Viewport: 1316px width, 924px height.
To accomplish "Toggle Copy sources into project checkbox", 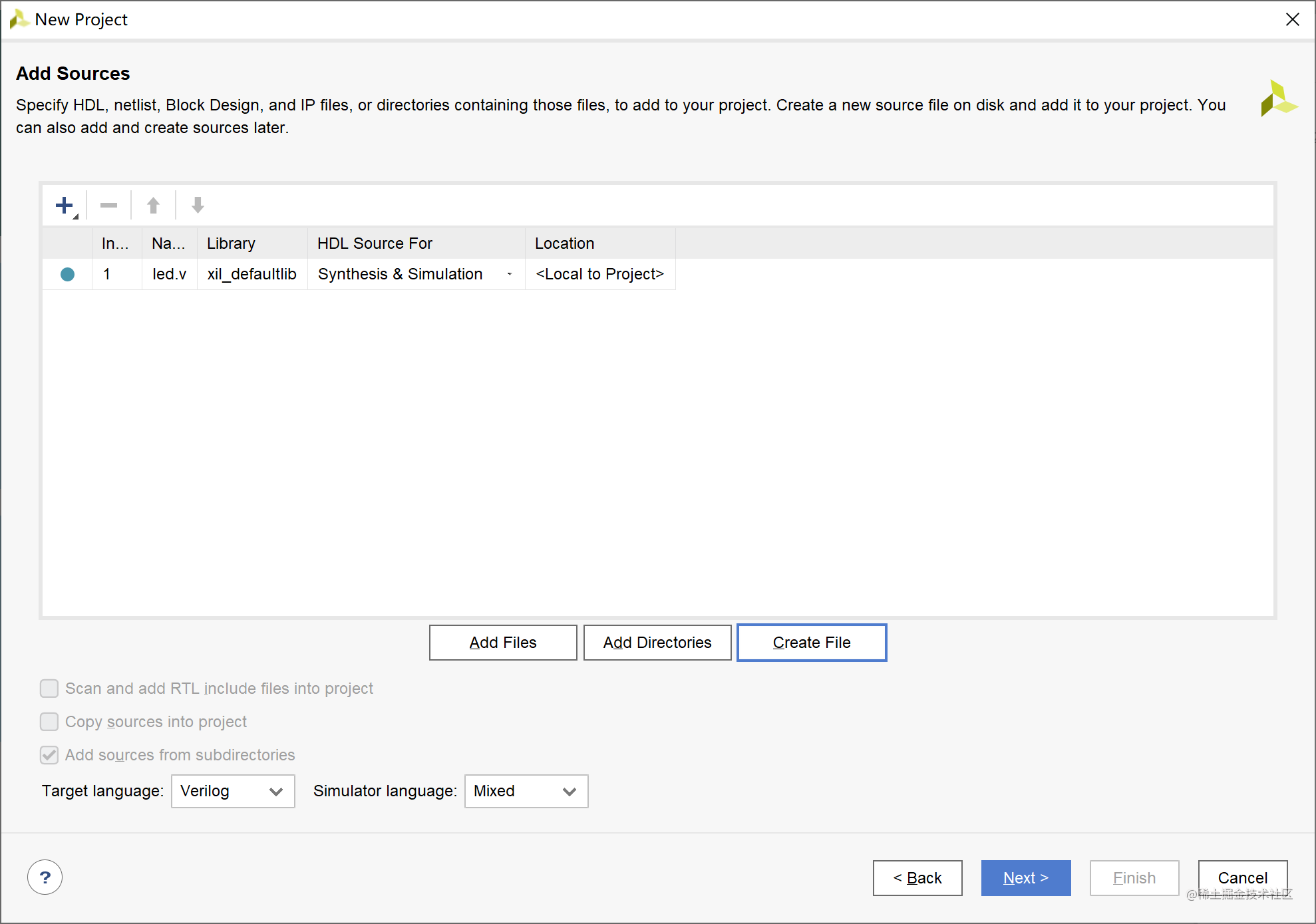I will [49, 722].
